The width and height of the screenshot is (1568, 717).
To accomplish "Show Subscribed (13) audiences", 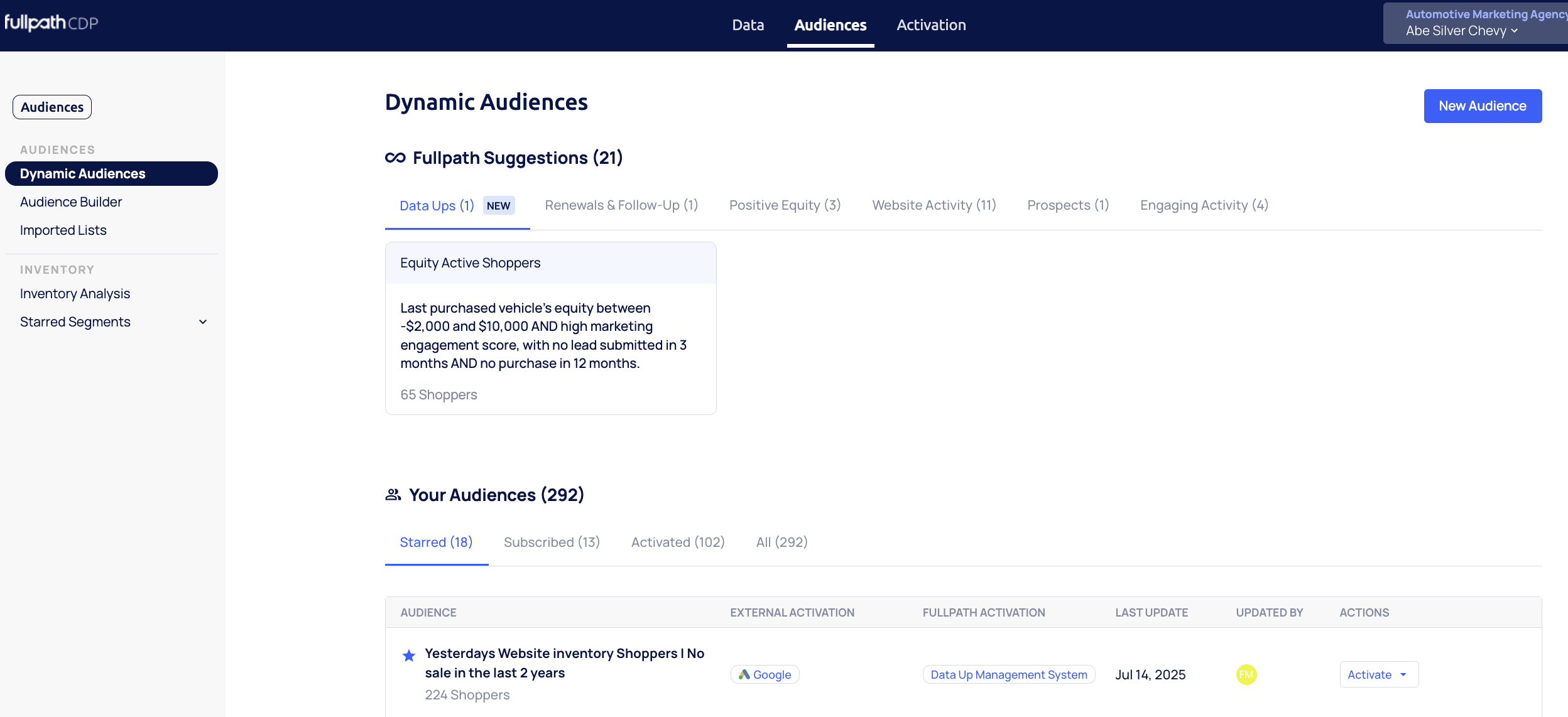I will 552,542.
